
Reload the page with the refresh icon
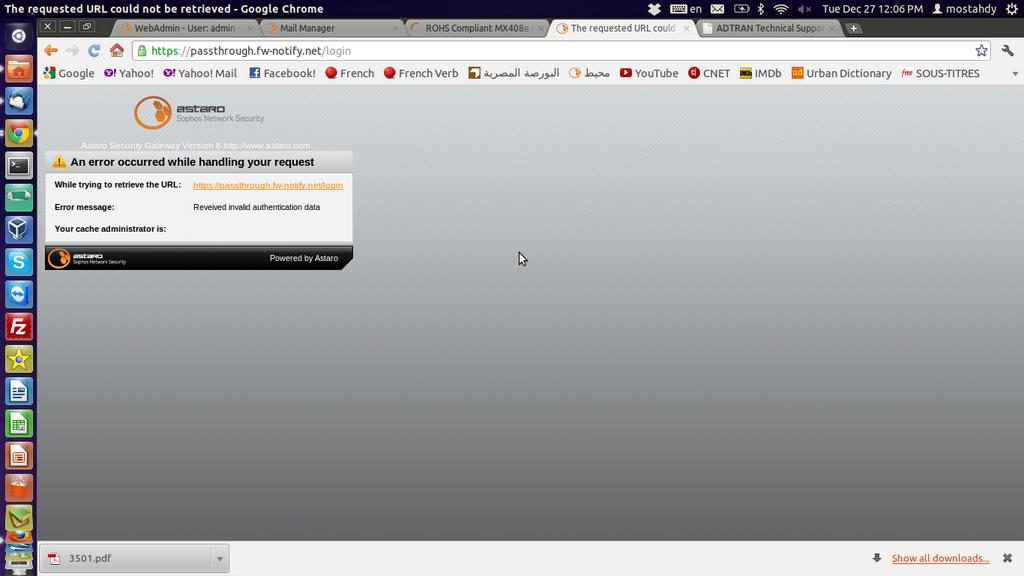(94, 50)
